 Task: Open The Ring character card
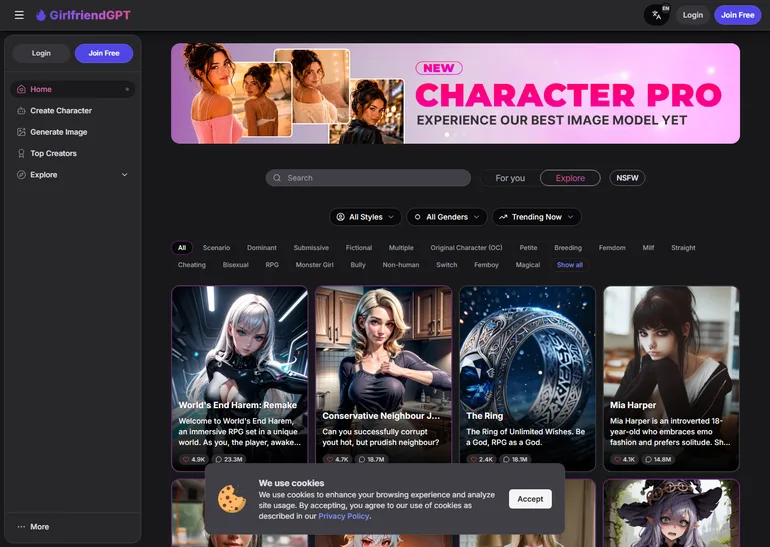[527, 379]
